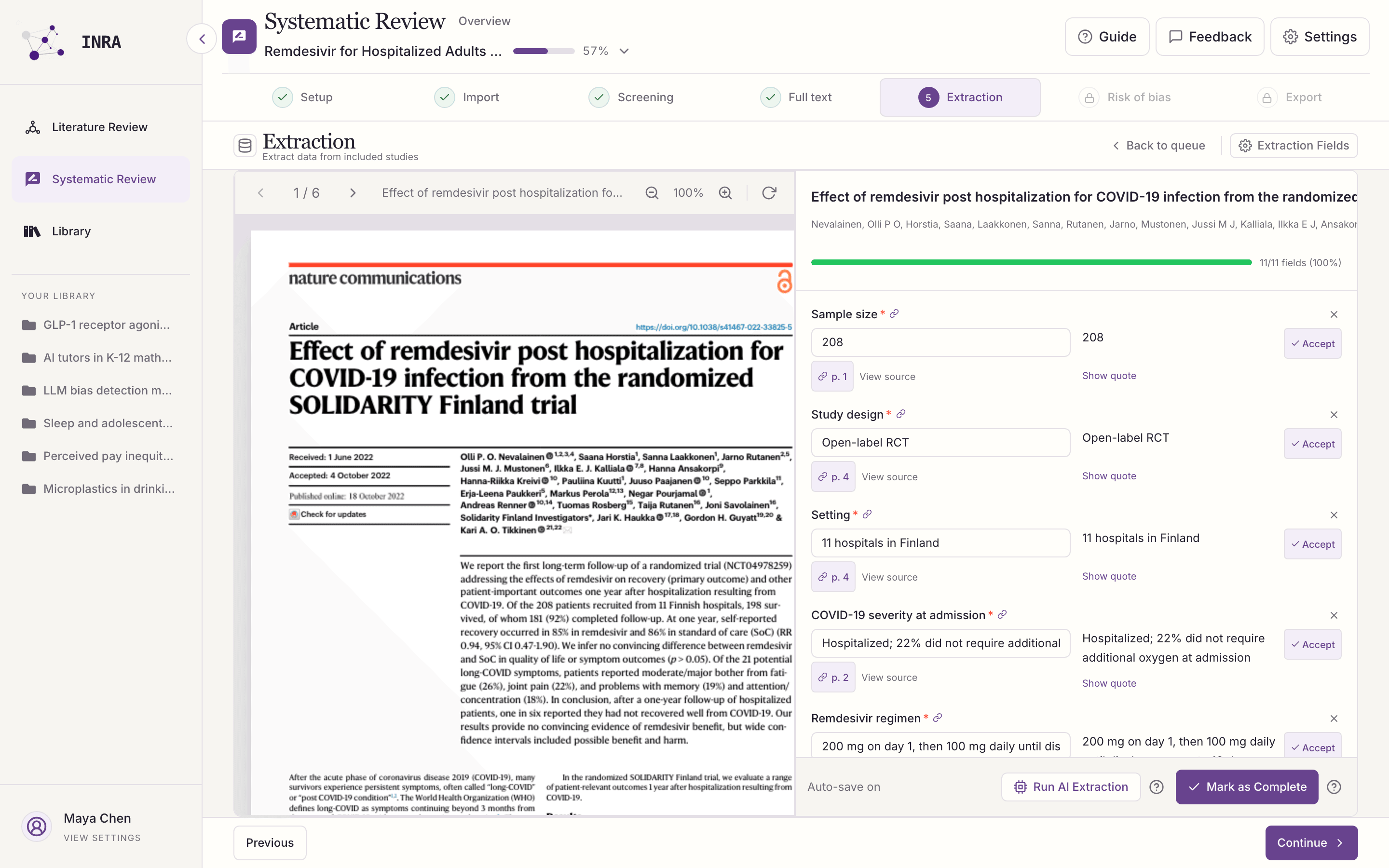Click the purple Systematic Review header icon
The image size is (1389, 868).
pyautogui.click(x=239, y=37)
